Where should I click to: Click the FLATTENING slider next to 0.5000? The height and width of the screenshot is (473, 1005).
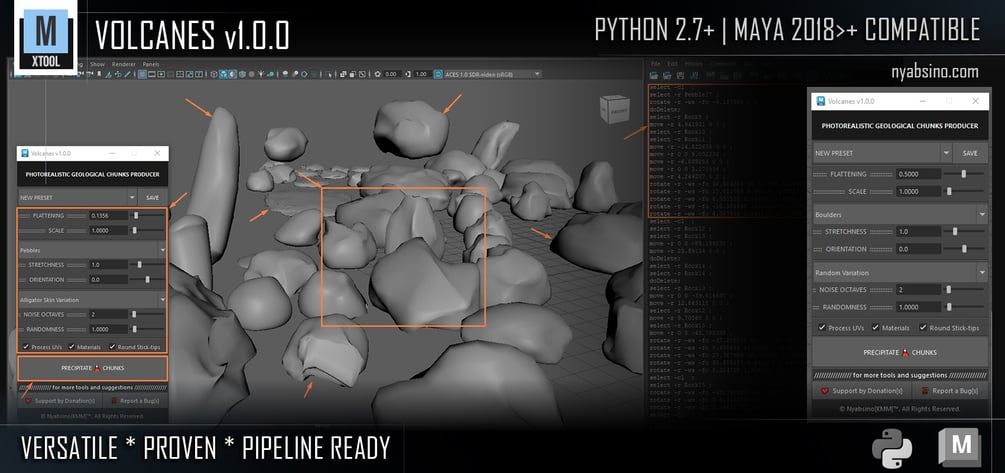965,174
